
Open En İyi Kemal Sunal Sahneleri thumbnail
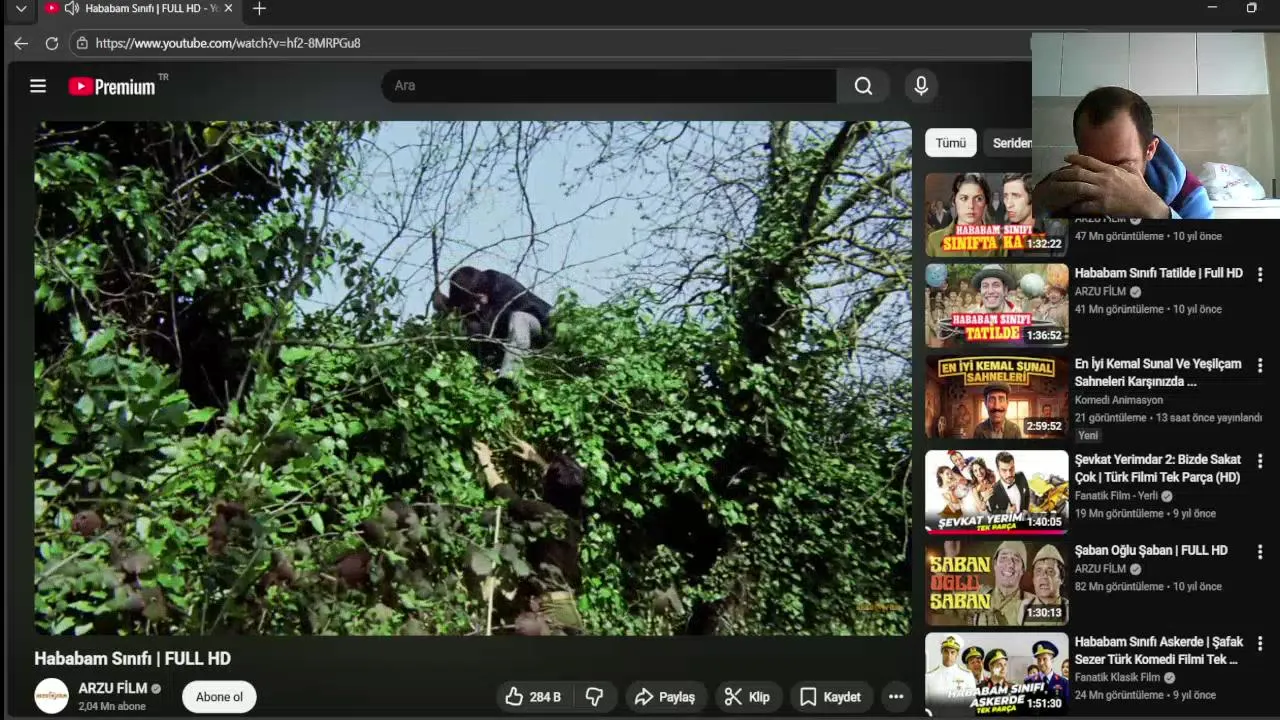tap(996, 397)
